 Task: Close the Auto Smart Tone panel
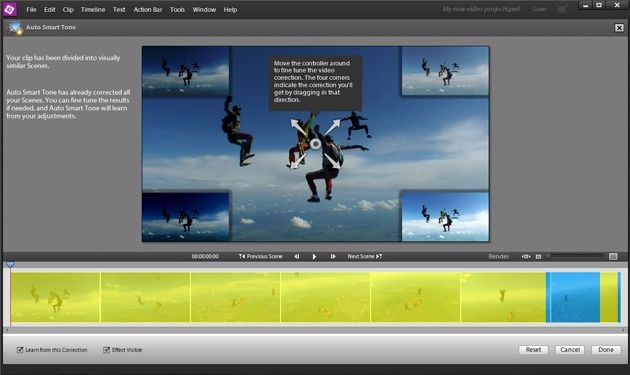(x=619, y=28)
